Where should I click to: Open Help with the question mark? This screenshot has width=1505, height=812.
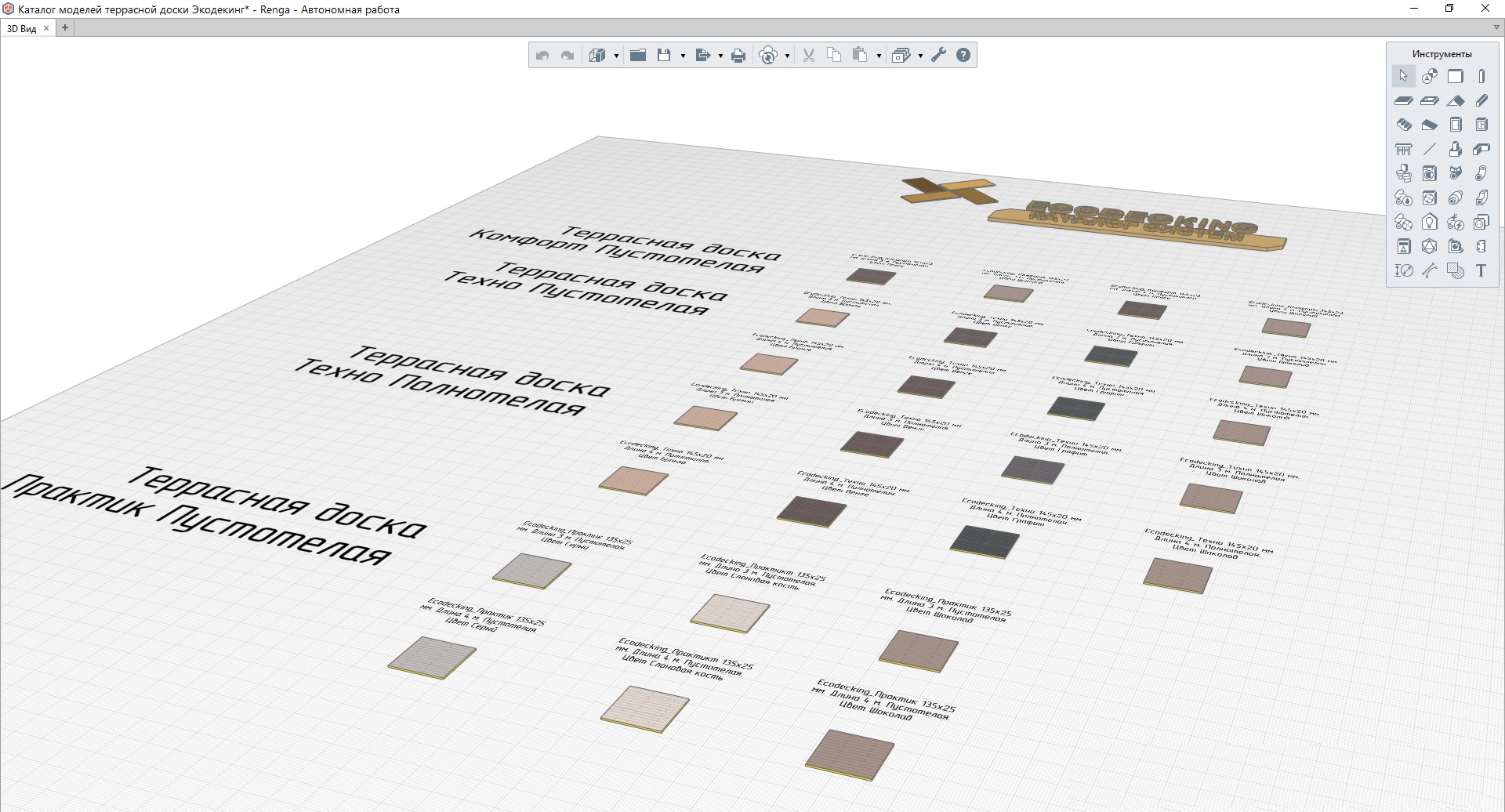click(x=963, y=55)
